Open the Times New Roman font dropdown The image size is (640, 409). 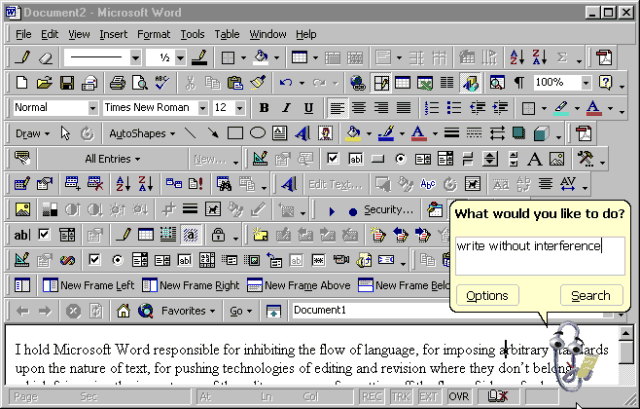pyautogui.click(x=202, y=108)
